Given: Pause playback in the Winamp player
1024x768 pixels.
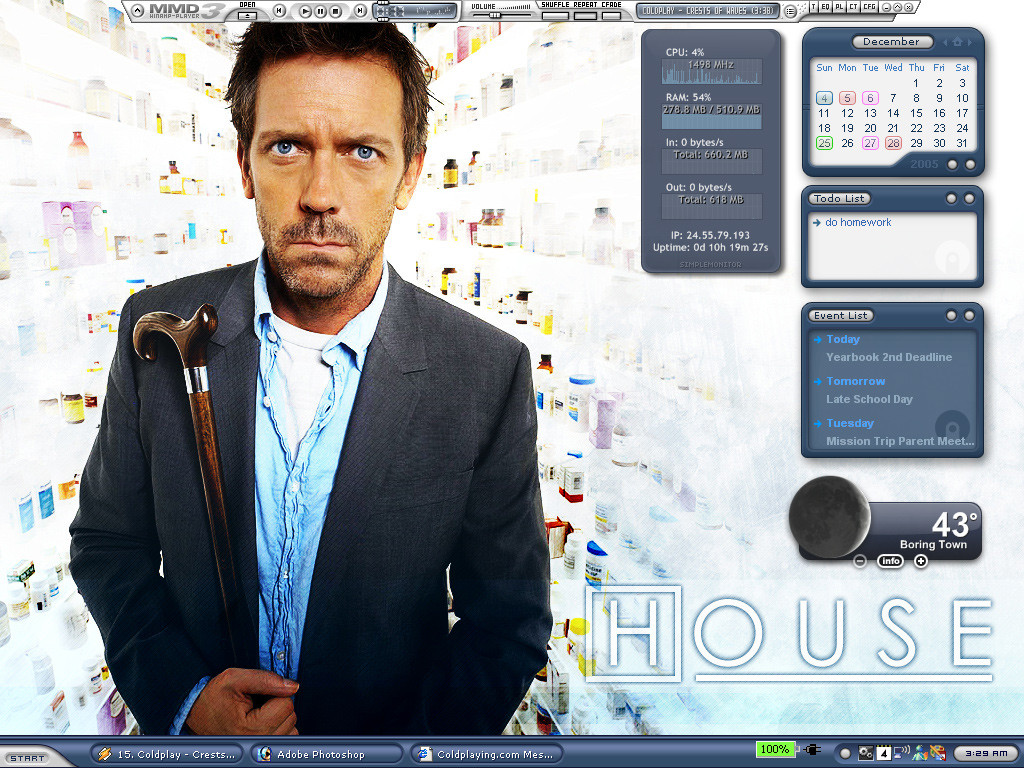Looking at the screenshot, I should coord(320,11).
